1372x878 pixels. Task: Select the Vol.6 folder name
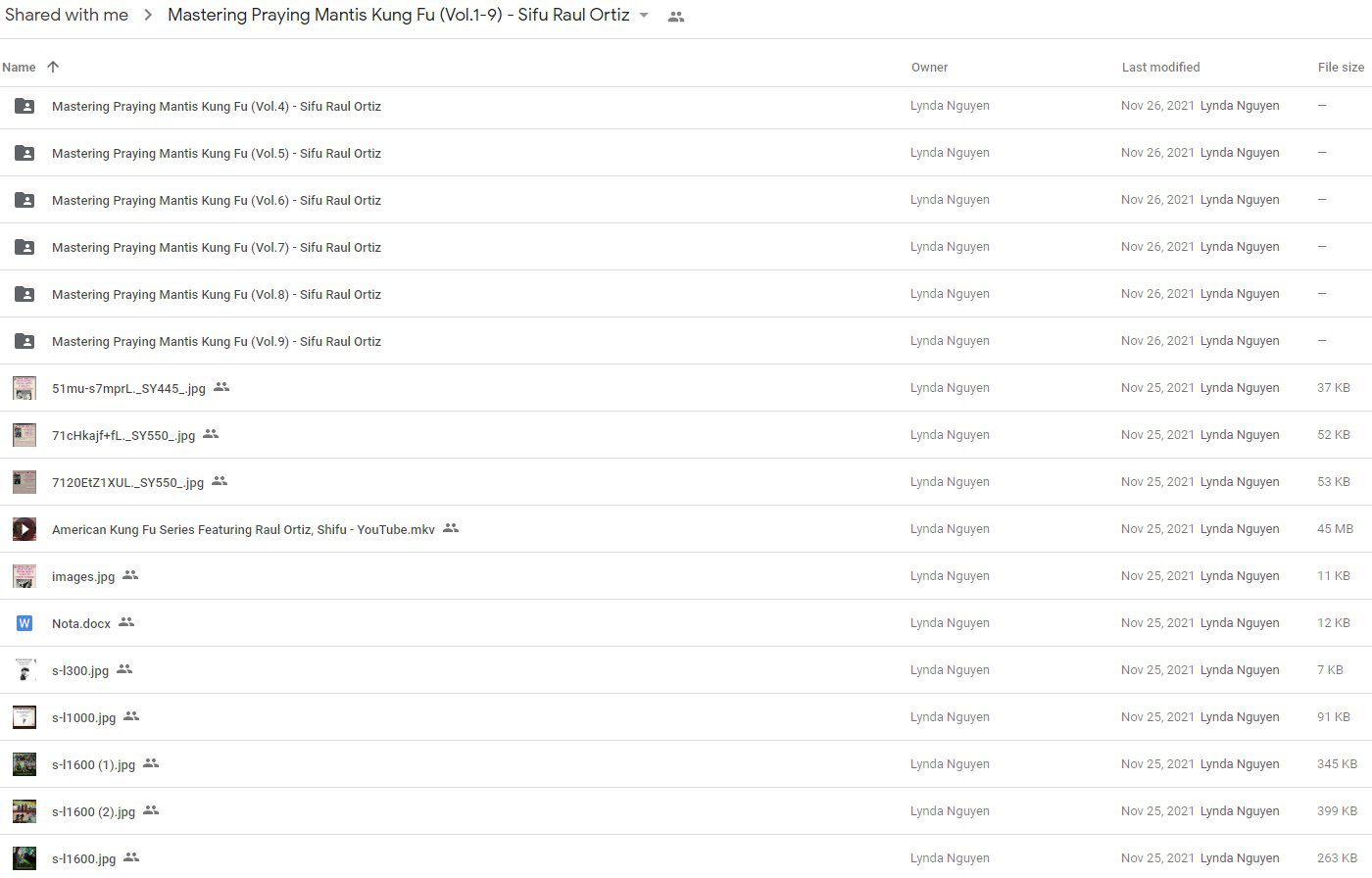point(217,200)
